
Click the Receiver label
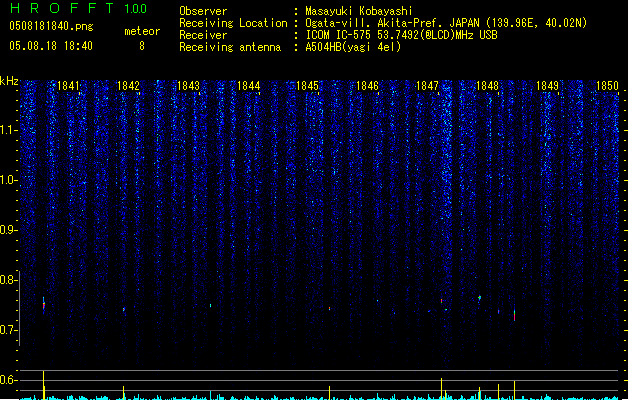coord(203,35)
